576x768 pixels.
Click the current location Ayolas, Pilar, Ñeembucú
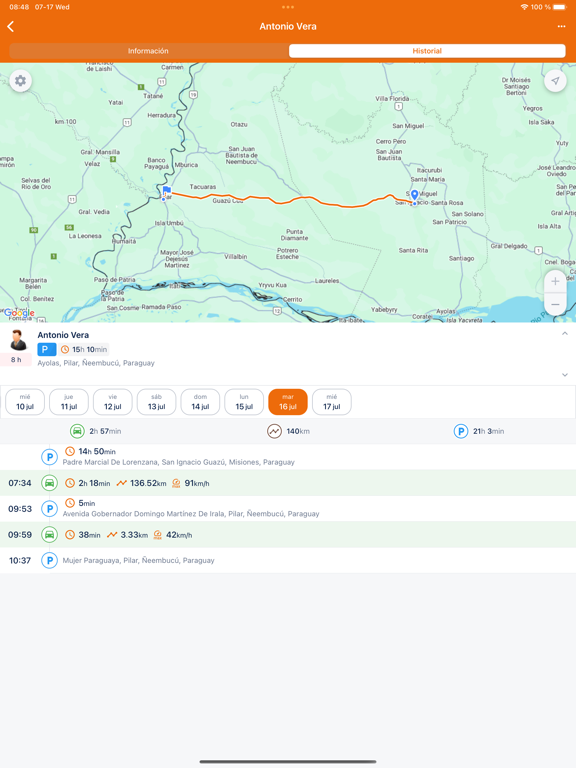click(96, 363)
